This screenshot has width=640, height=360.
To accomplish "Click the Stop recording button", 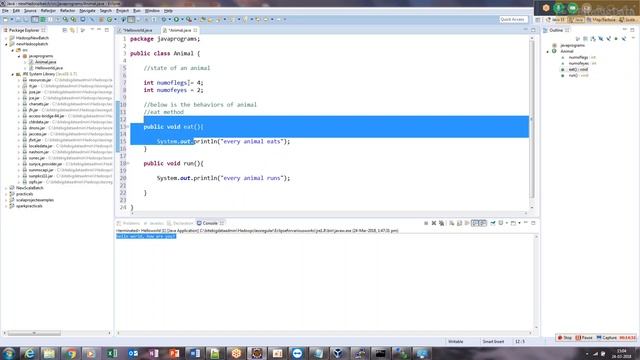I will [x=565, y=338].
